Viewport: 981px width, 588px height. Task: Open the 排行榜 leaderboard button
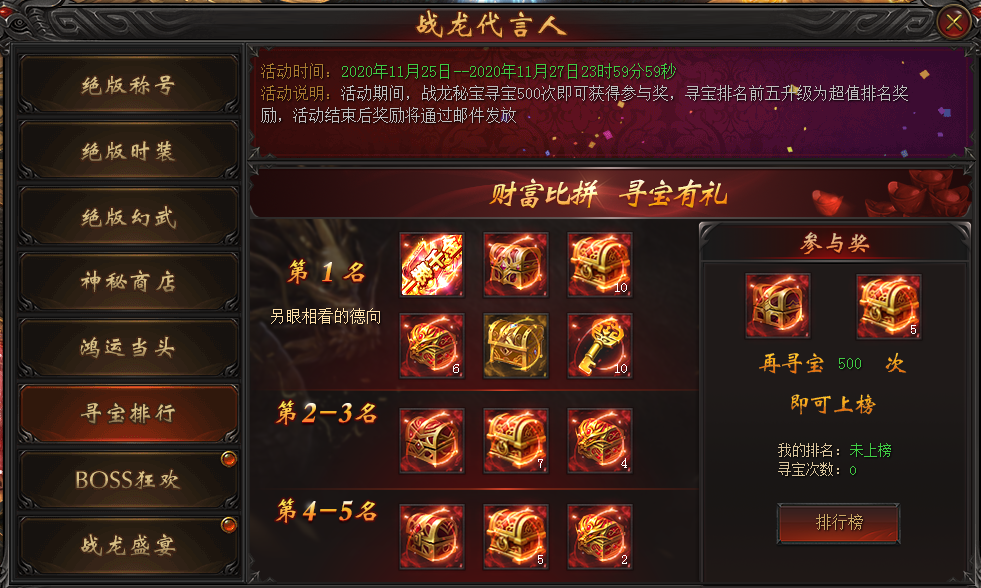click(x=838, y=523)
